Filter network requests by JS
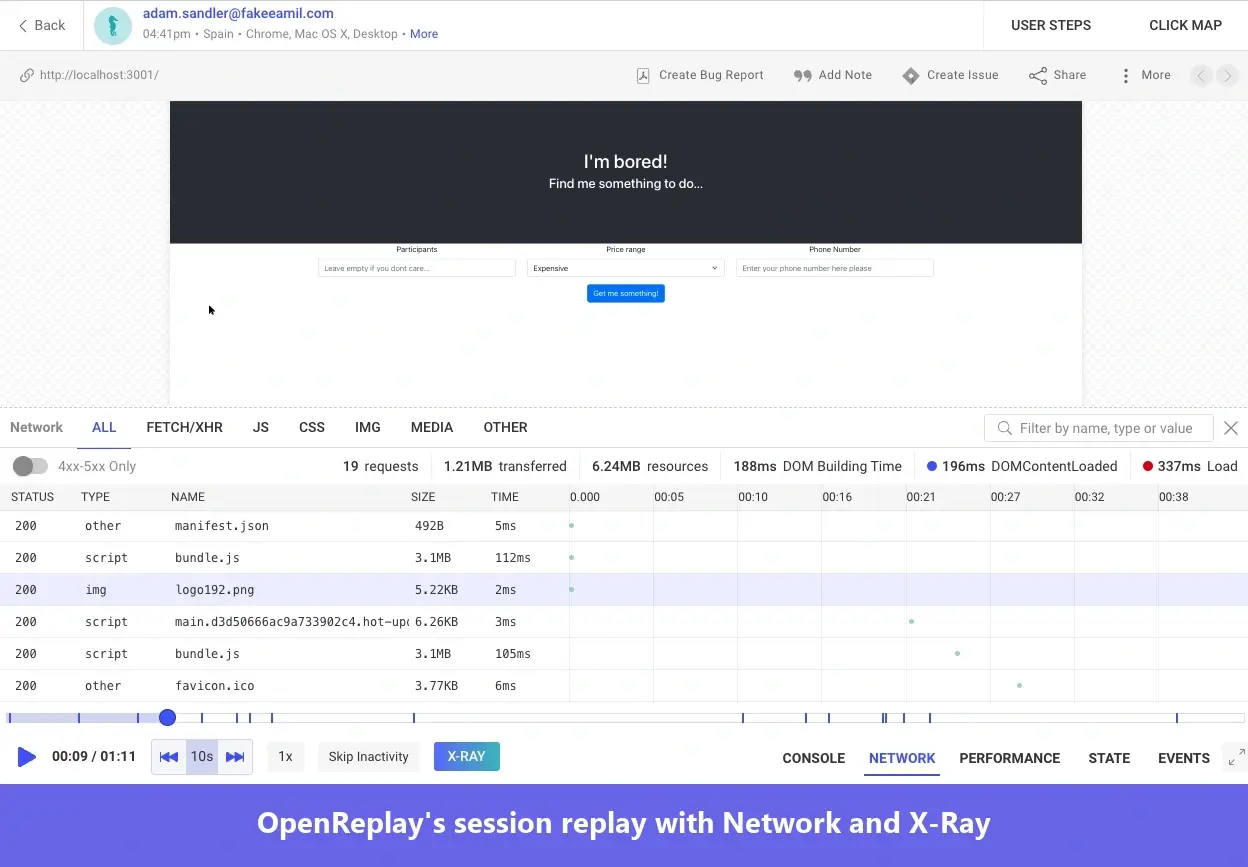 [x=261, y=427]
